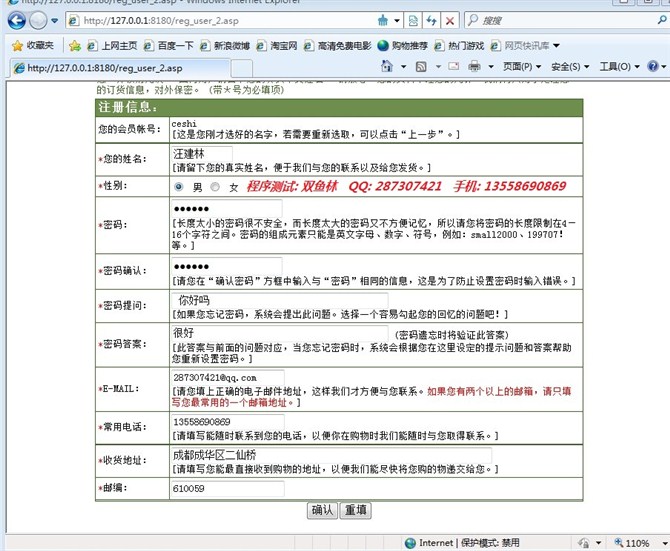The height and width of the screenshot is (551, 670).
Task: Select the reg_user_2.asp browser tab
Action: point(118,68)
